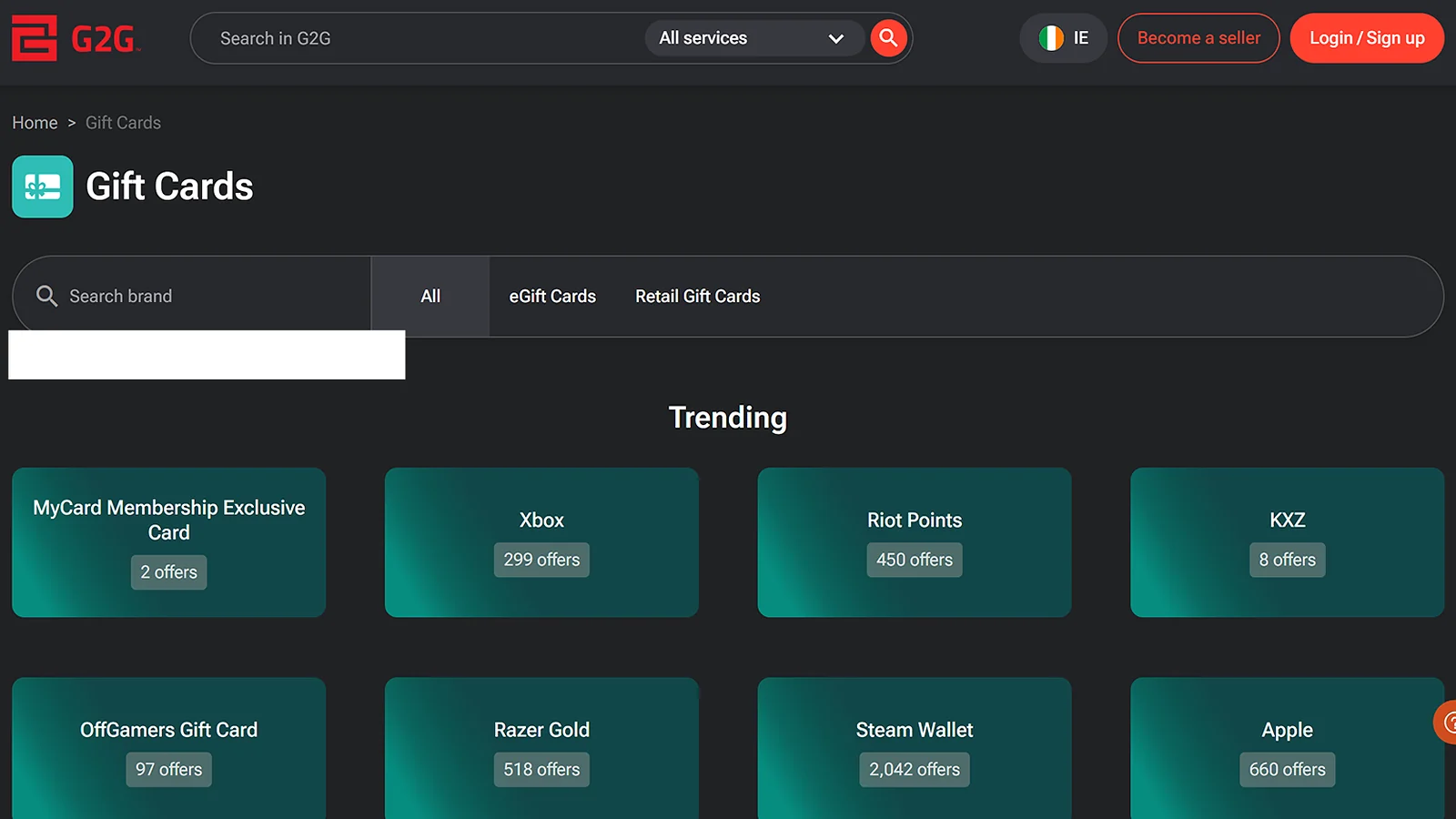Click the teal Gift Cards icon
Viewport: 1456px width, 819px height.
(43, 187)
